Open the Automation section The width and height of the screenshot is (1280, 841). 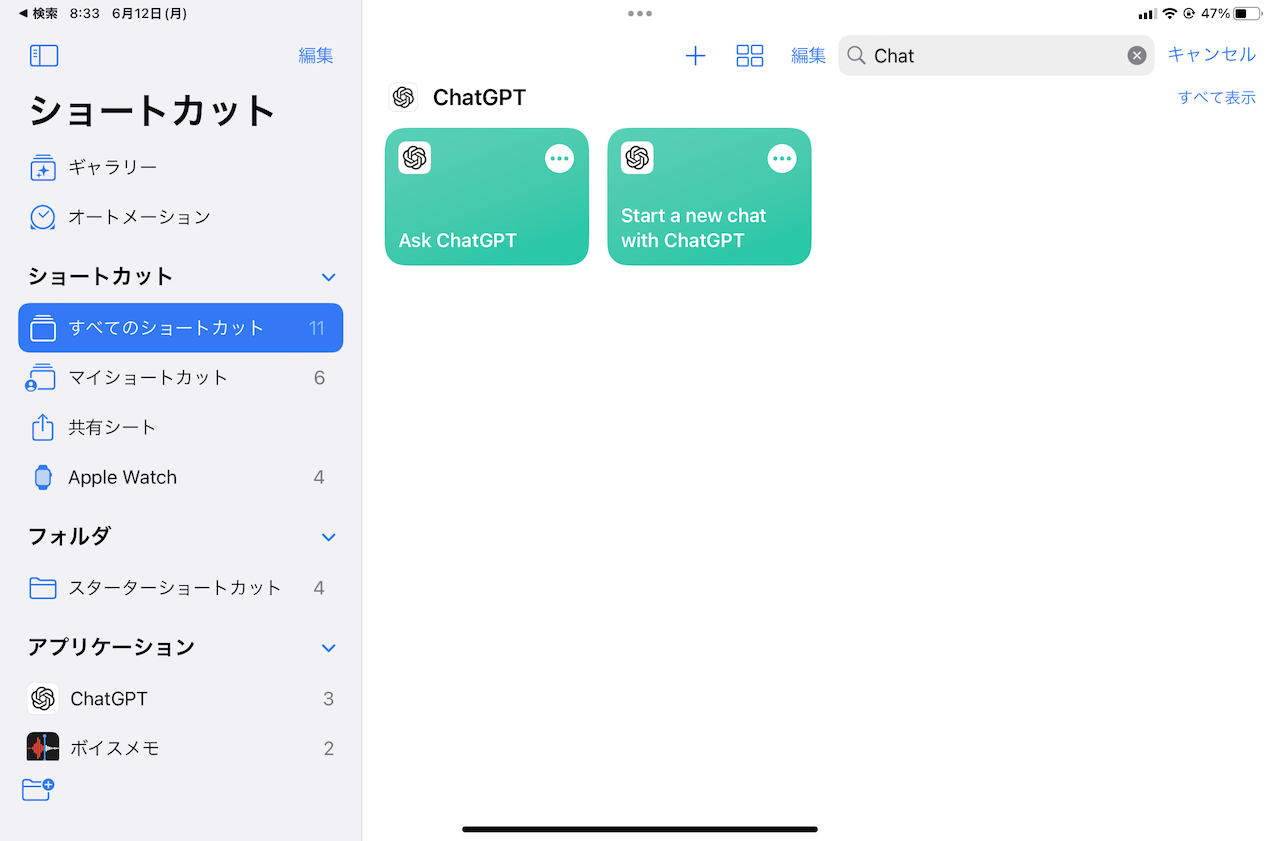coord(140,216)
